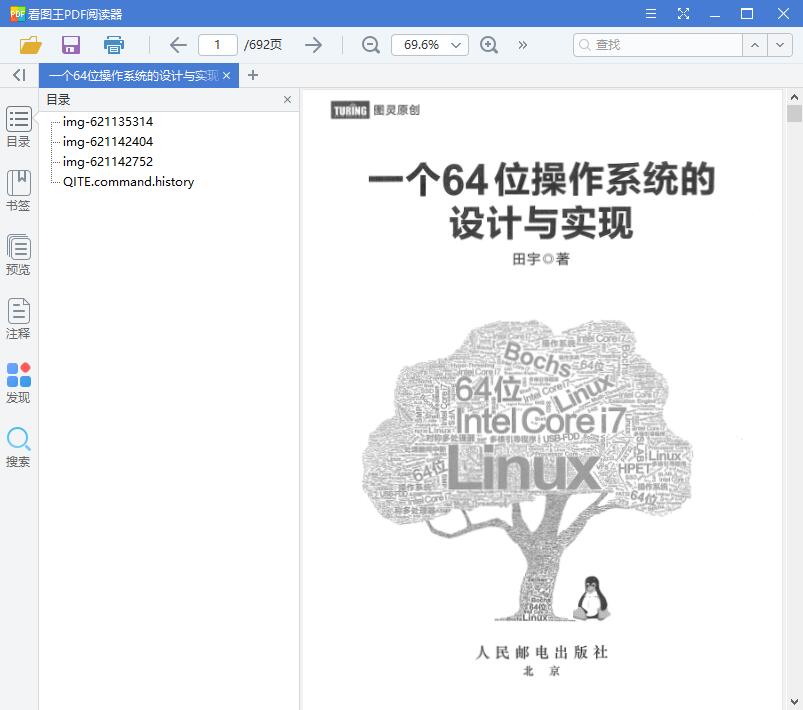Print the document with the printer icon
This screenshot has width=803, height=710.
tap(113, 45)
